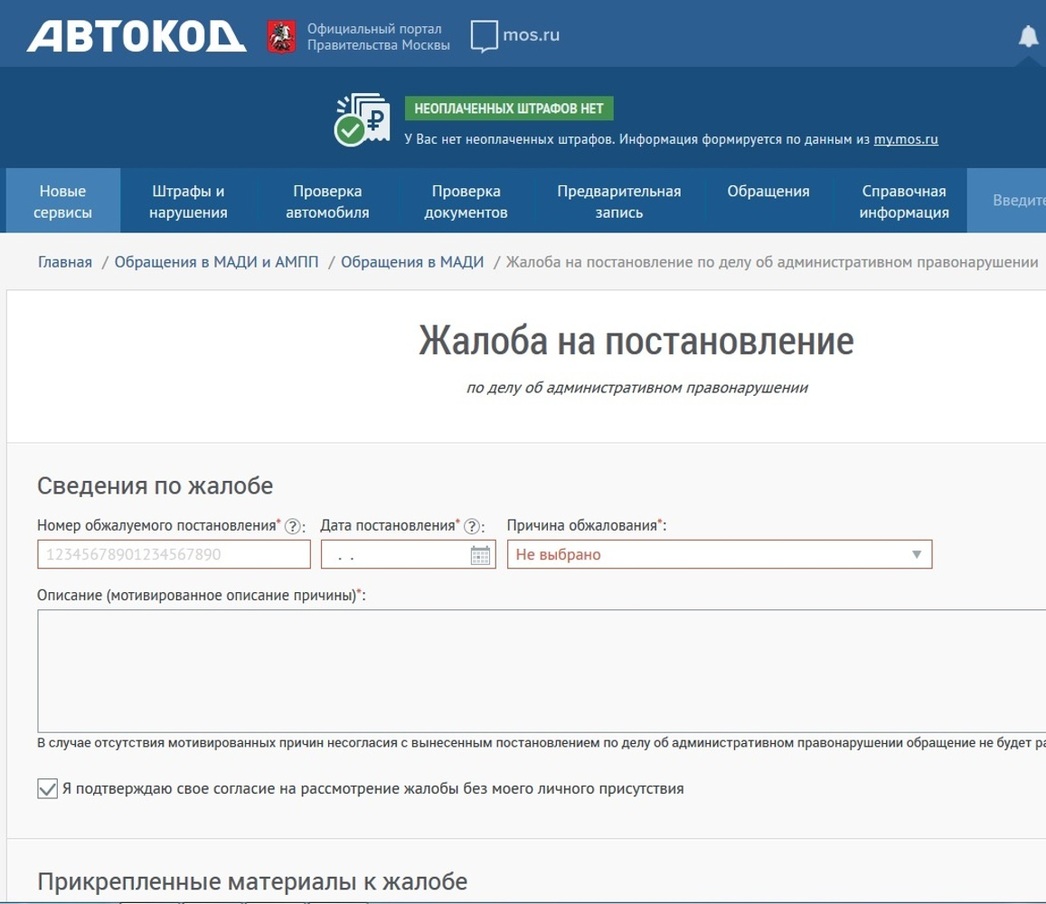Open the Новые сервисы tab
Screen dimensions: 1046x904
coord(63,201)
